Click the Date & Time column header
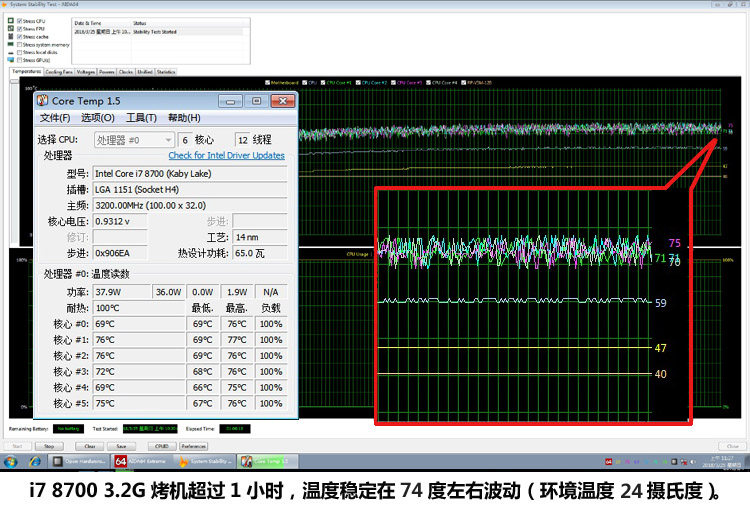 (x=102, y=23)
